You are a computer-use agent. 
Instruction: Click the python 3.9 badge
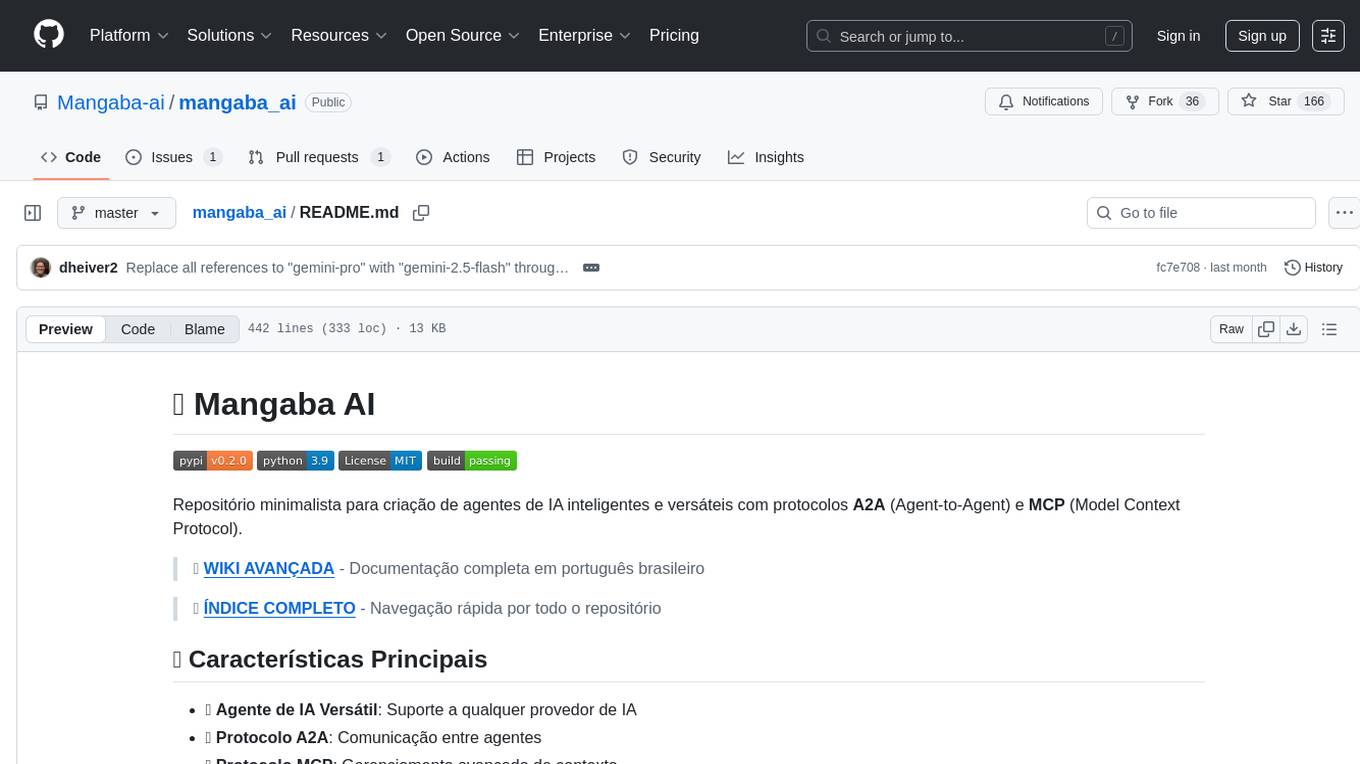[295, 461]
